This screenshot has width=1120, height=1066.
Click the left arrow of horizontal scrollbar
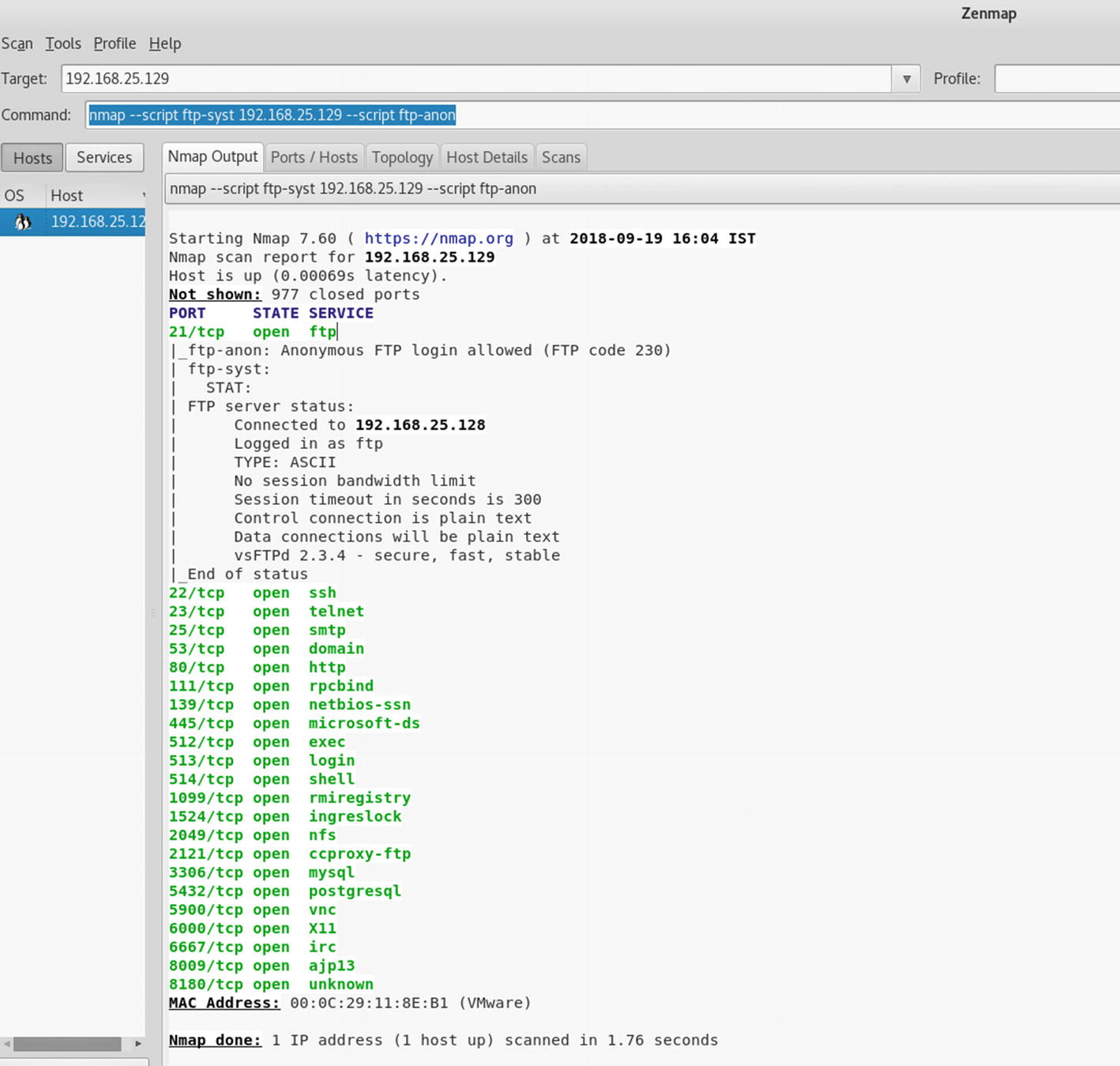tap(7, 1044)
